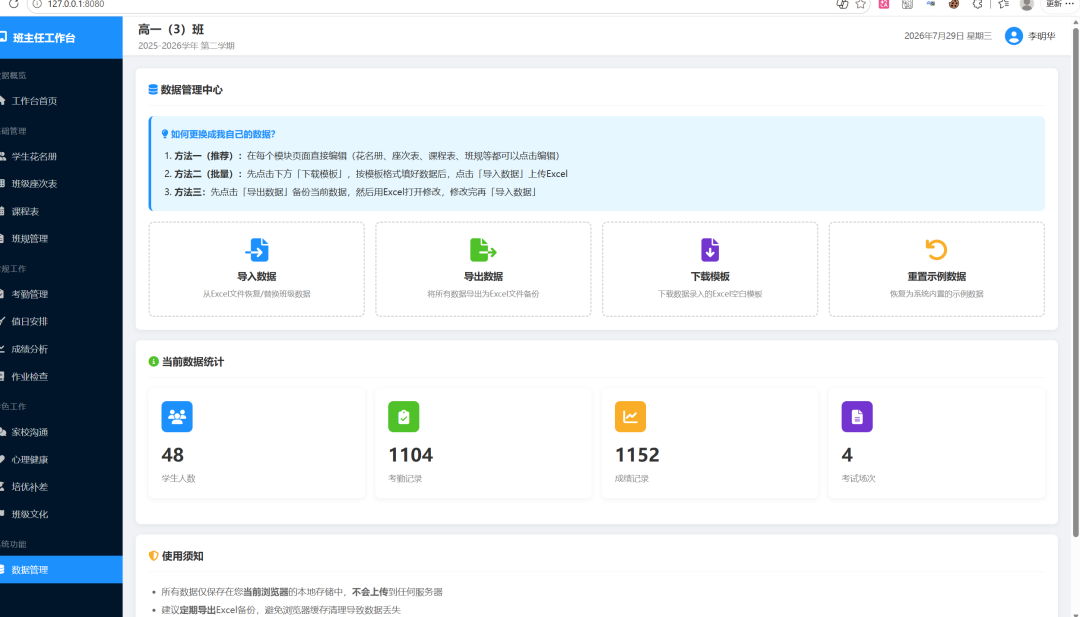Click the database icon beside 数据管理中心
The width and height of the screenshot is (1080, 617).
tap(153, 90)
